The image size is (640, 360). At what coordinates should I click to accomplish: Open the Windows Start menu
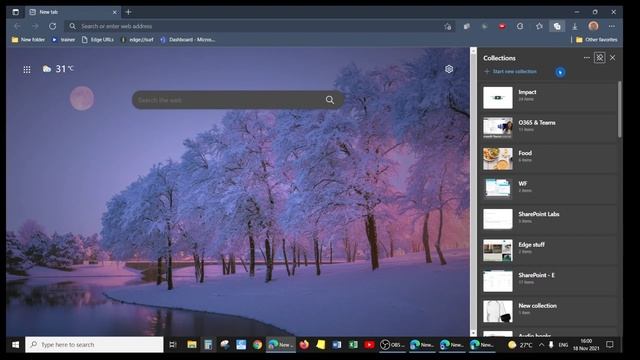[x=16, y=345]
